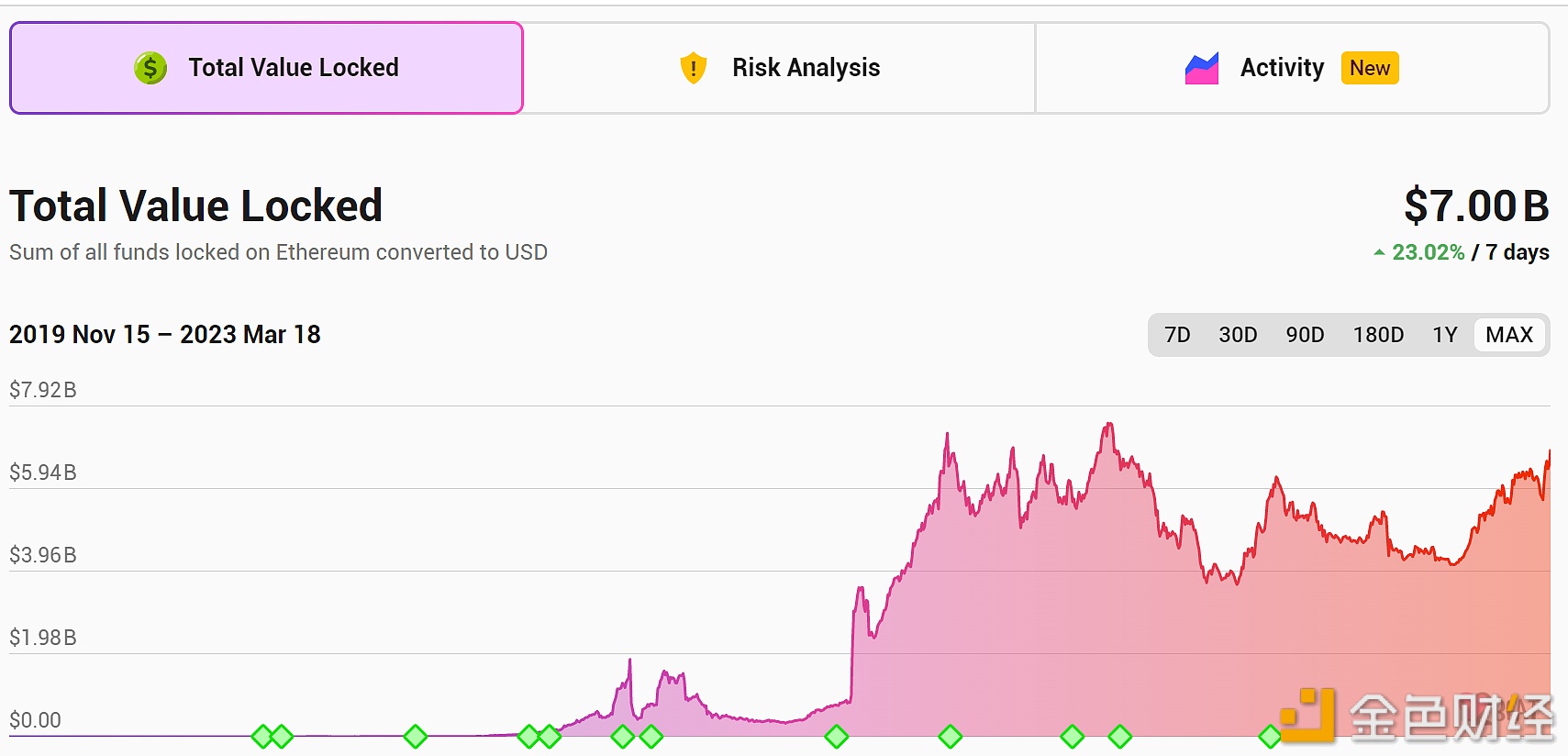Click the Total Value Locked heading

(195, 206)
